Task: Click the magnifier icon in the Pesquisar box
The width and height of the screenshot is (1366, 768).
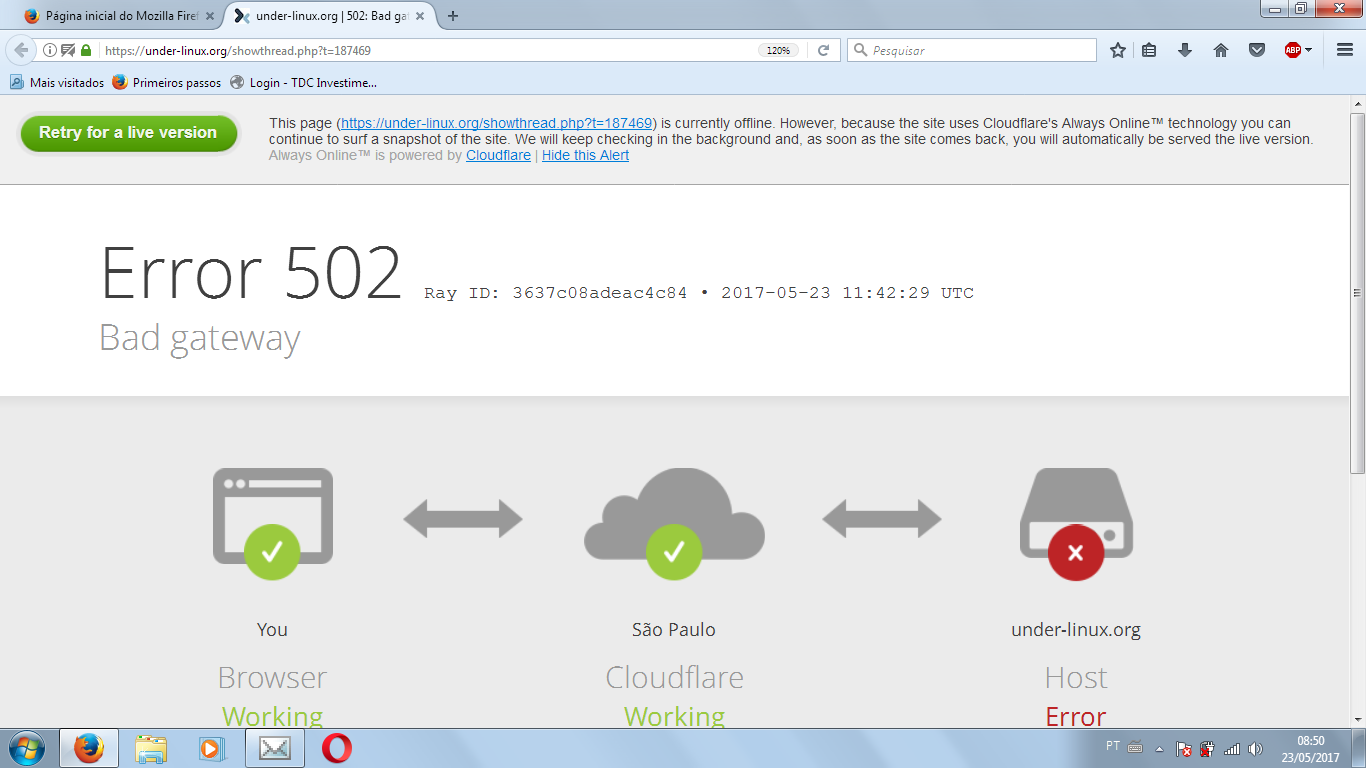Action: pos(860,50)
